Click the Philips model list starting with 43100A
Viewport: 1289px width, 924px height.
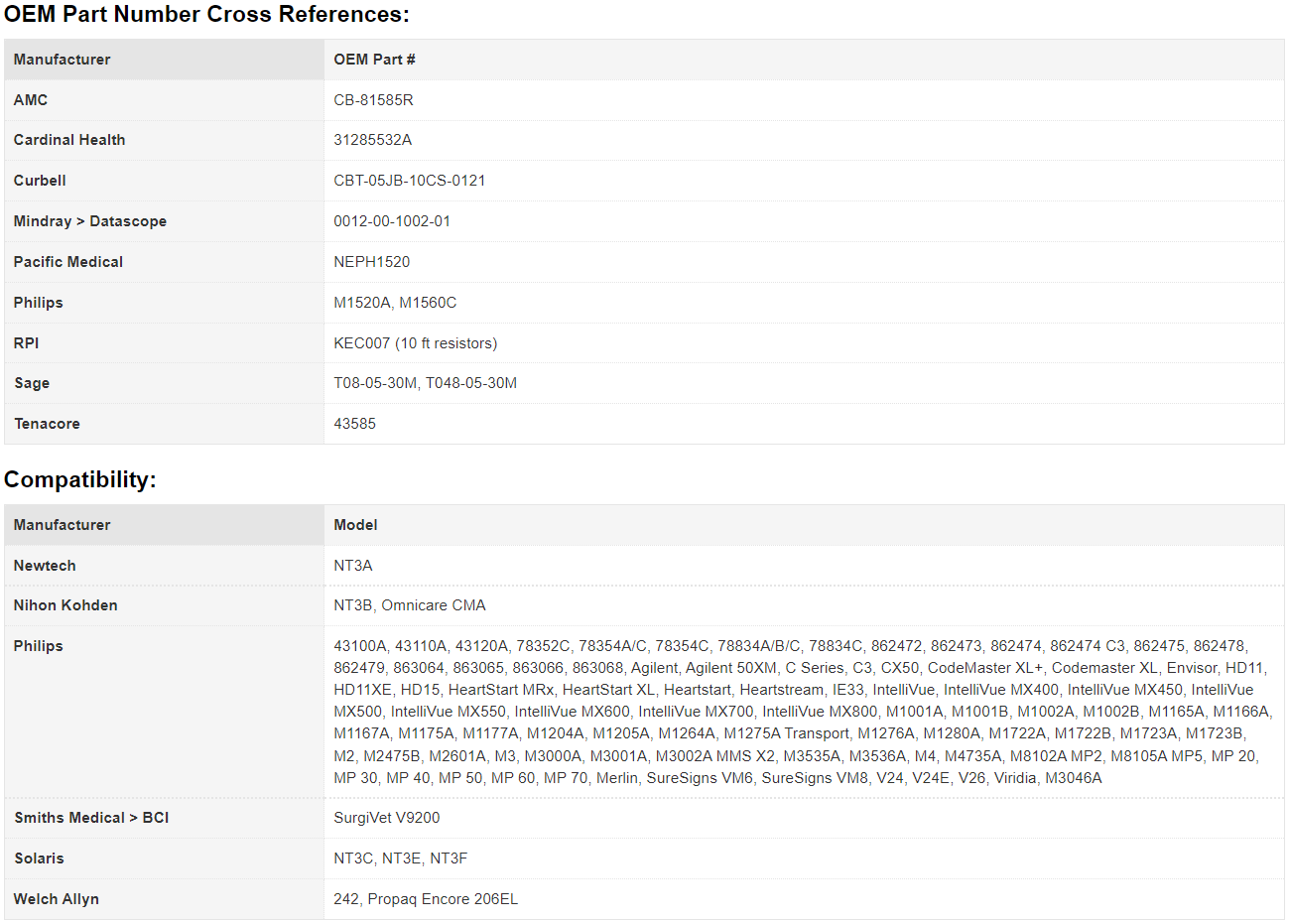pyautogui.click(x=804, y=712)
